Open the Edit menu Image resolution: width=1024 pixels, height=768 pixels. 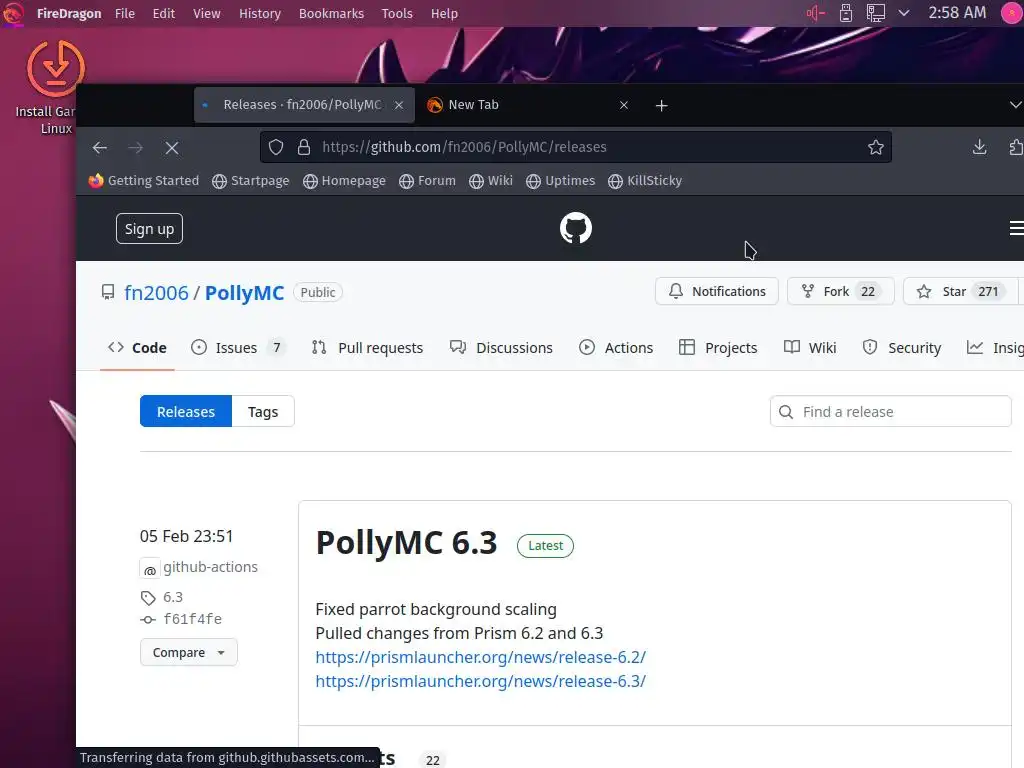pyautogui.click(x=163, y=14)
